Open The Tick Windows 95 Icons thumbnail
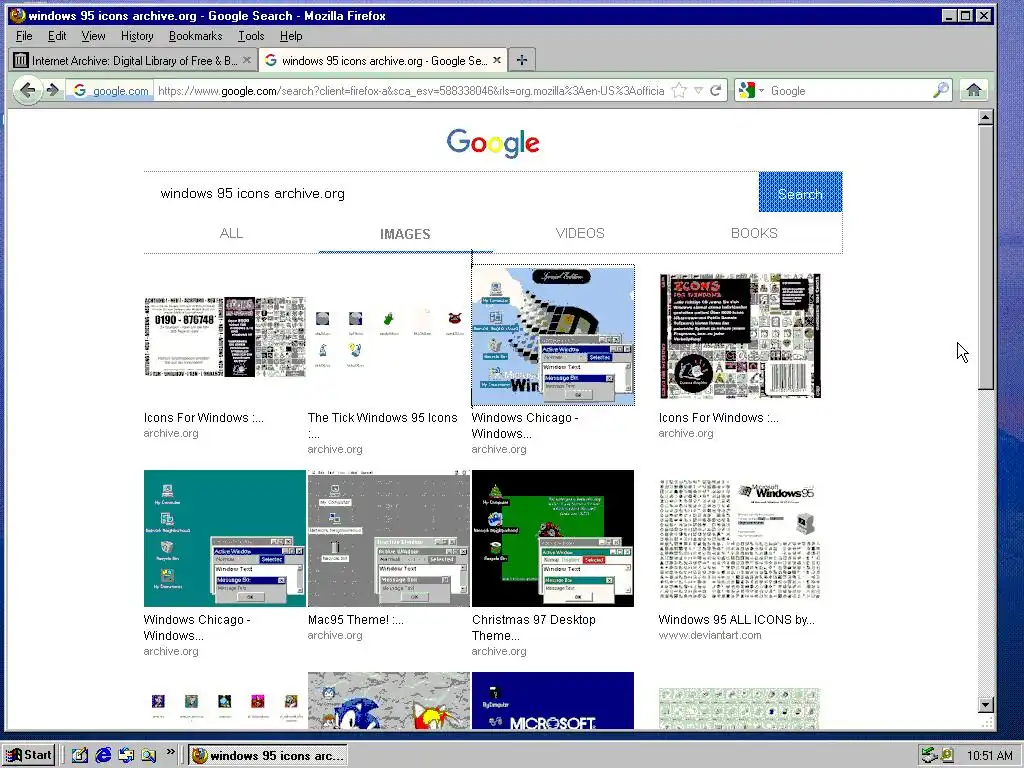 pyautogui.click(x=389, y=338)
